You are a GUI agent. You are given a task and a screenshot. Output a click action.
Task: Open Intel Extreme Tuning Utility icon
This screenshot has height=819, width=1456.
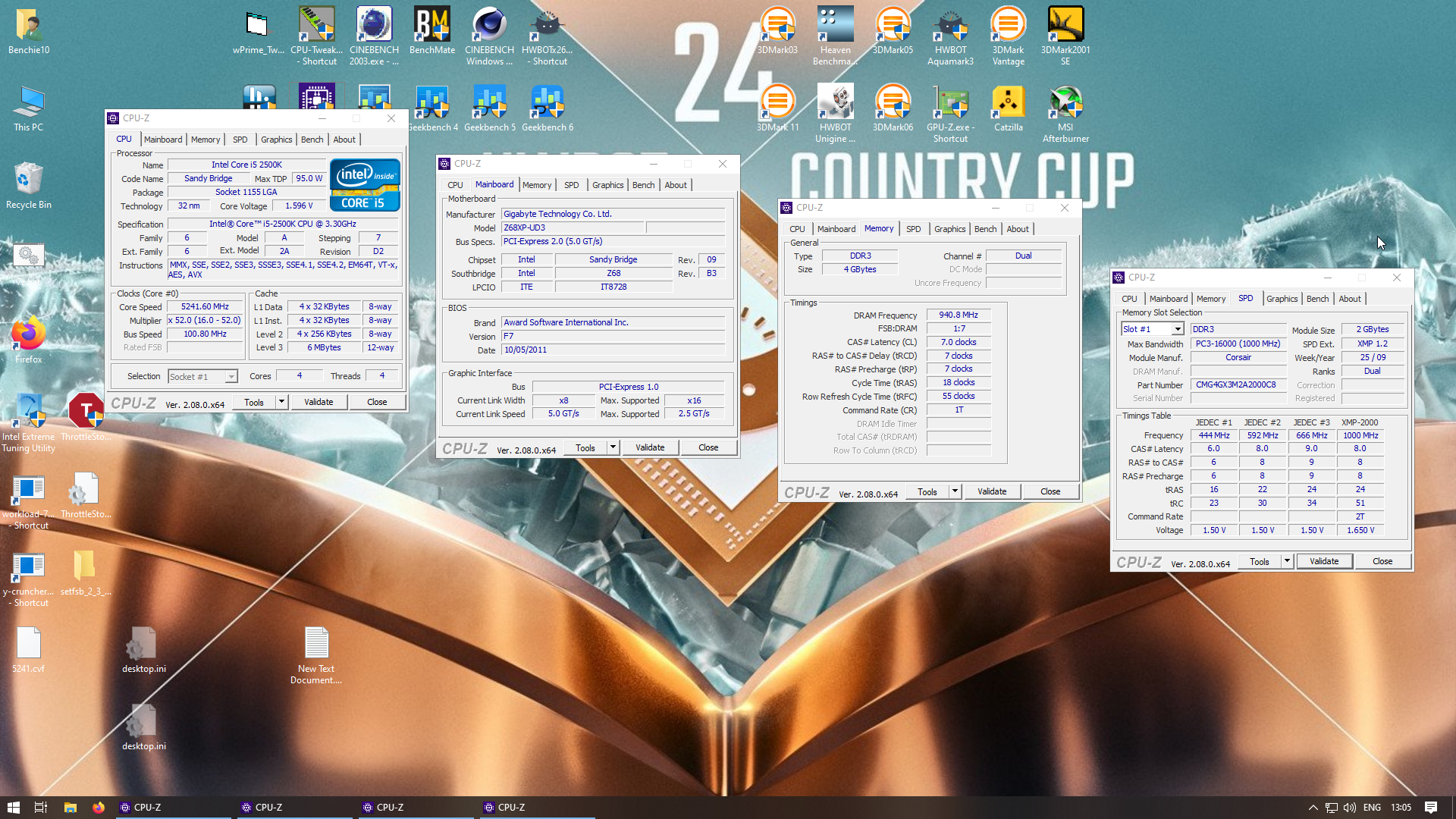(28, 411)
